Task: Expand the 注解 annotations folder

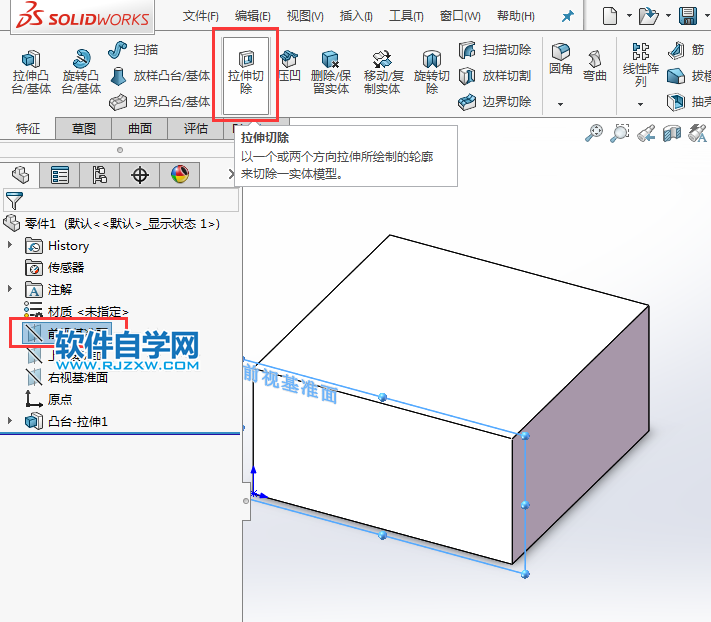Action: [x=10, y=288]
